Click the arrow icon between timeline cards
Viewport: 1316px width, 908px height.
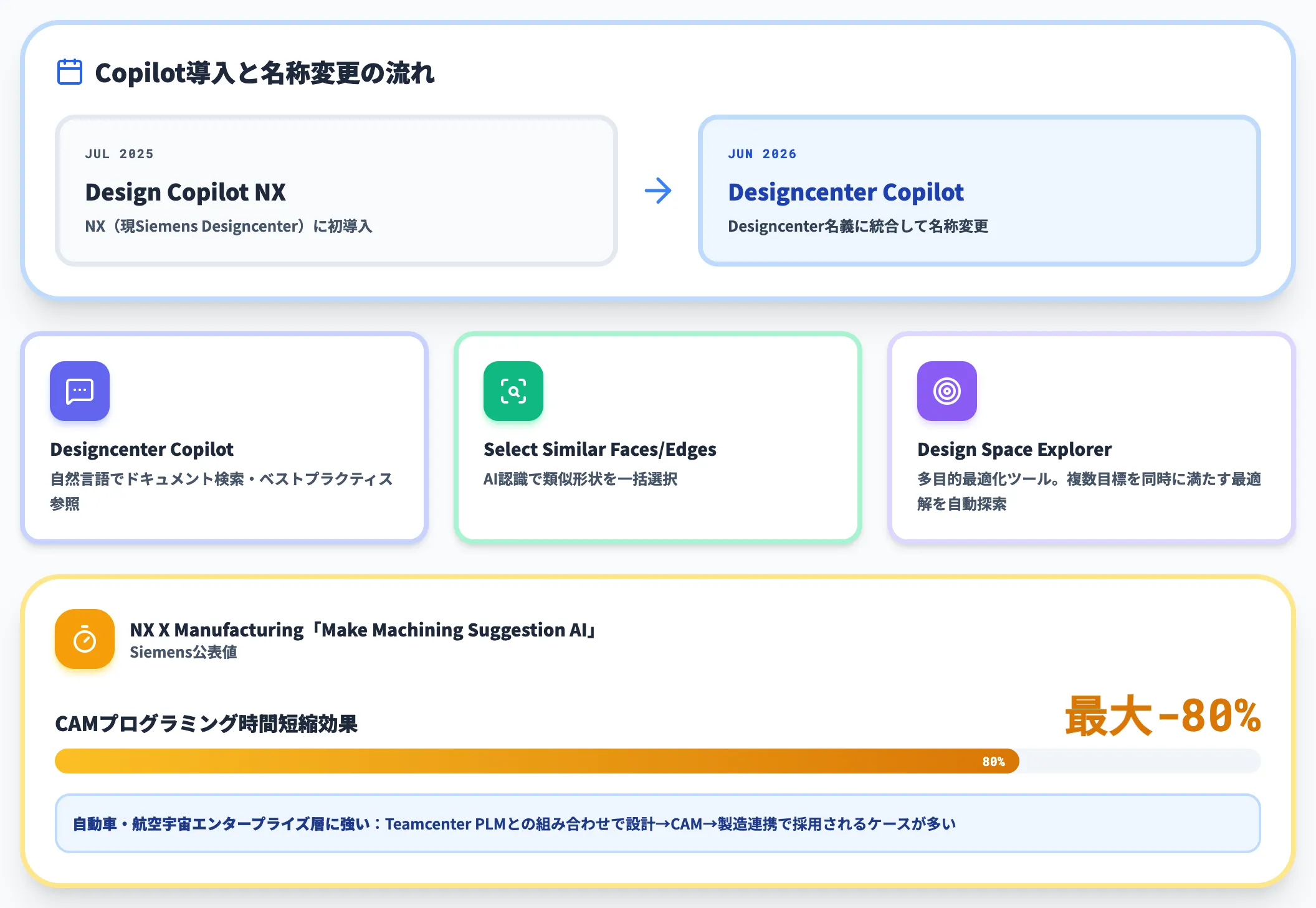point(658,191)
